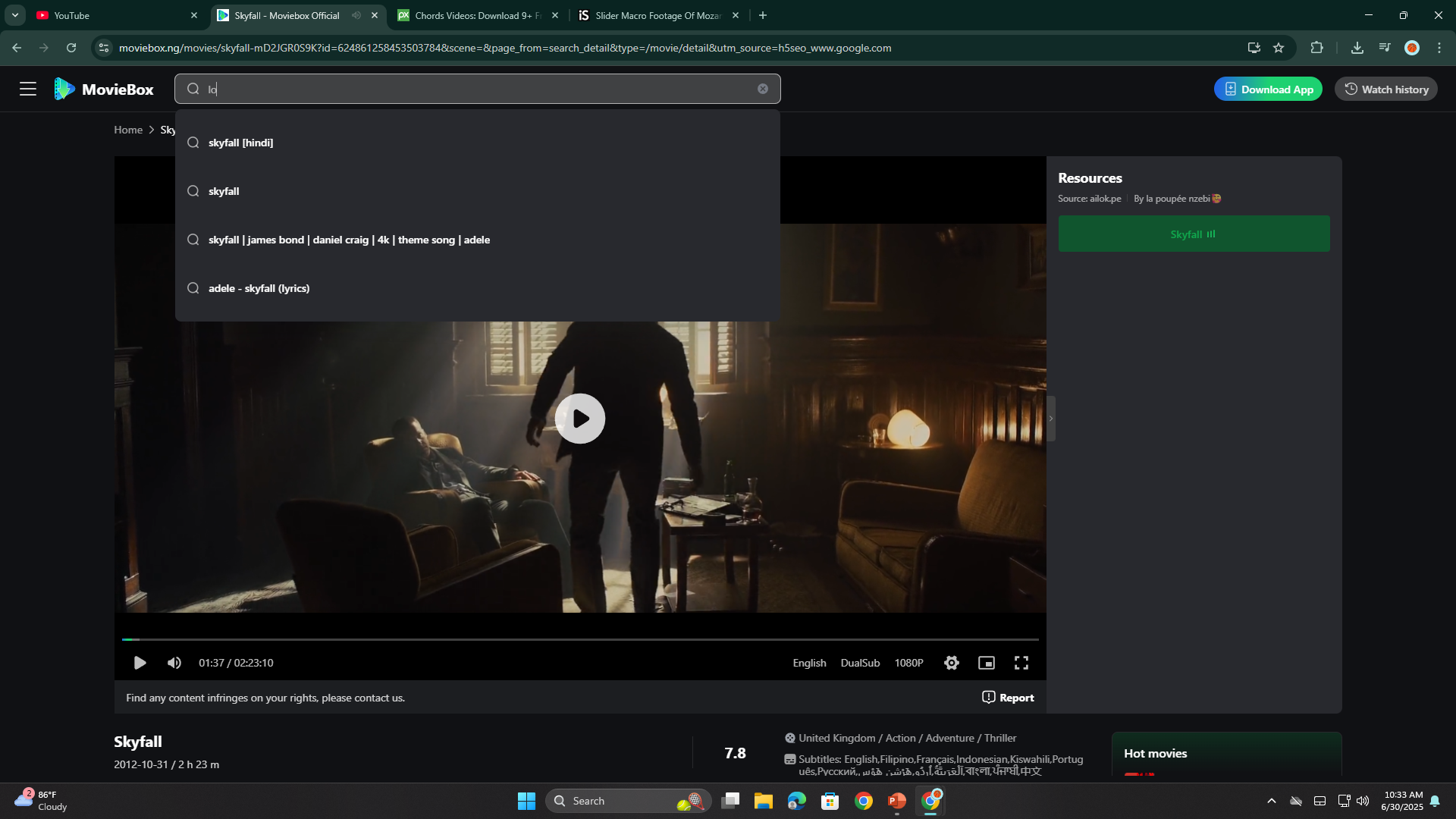
Task: Switch to the Slider Macro Footage tab
Action: click(658, 15)
